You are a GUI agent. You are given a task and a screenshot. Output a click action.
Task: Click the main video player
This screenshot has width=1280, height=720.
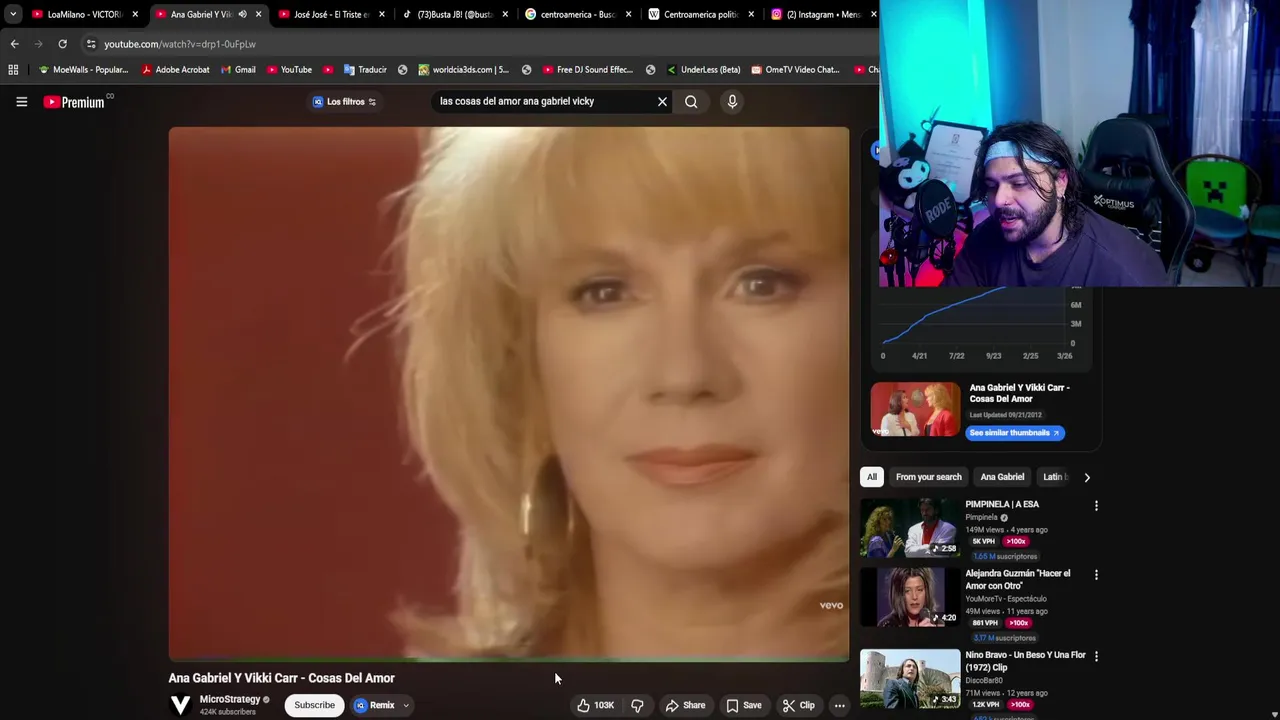(x=509, y=393)
